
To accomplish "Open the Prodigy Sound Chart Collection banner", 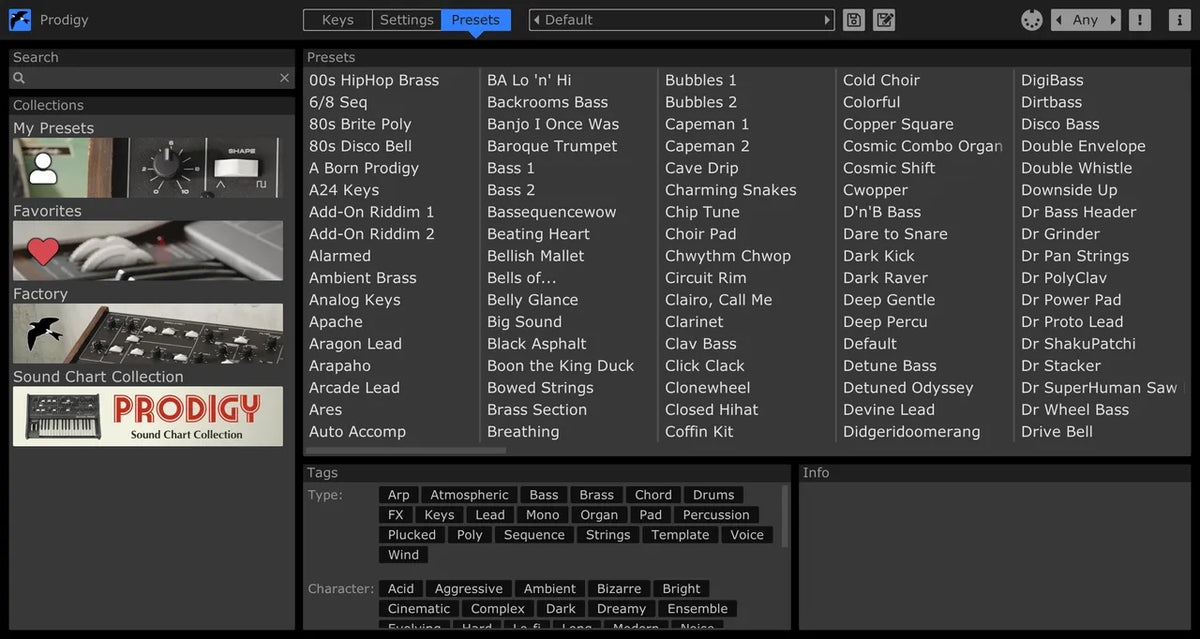I will point(148,416).
